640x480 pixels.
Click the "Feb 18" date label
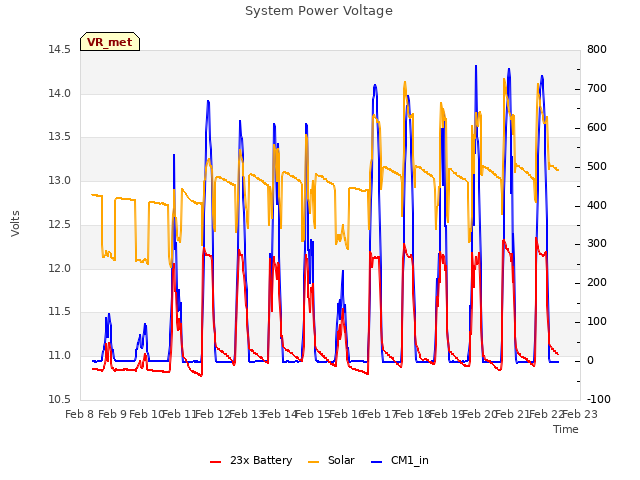[x=413, y=415]
